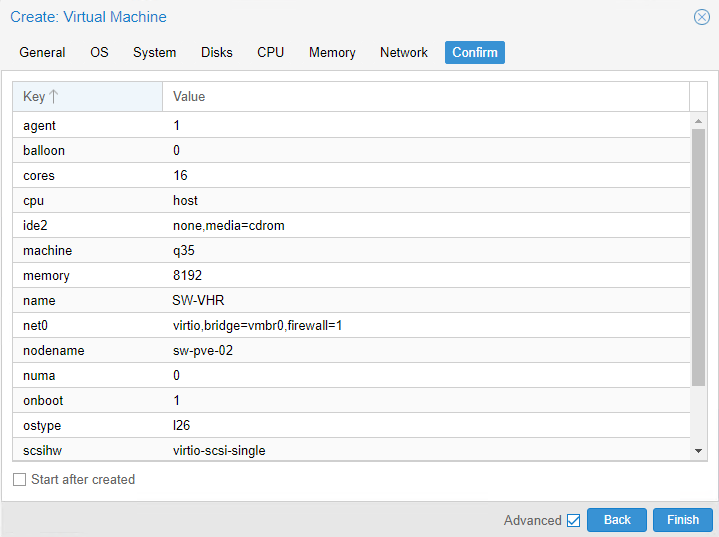Image resolution: width=719 pixels, height=537 pixels.
Task: Open the OS tab
Action: pyautogui.click(x=99, y=52)
